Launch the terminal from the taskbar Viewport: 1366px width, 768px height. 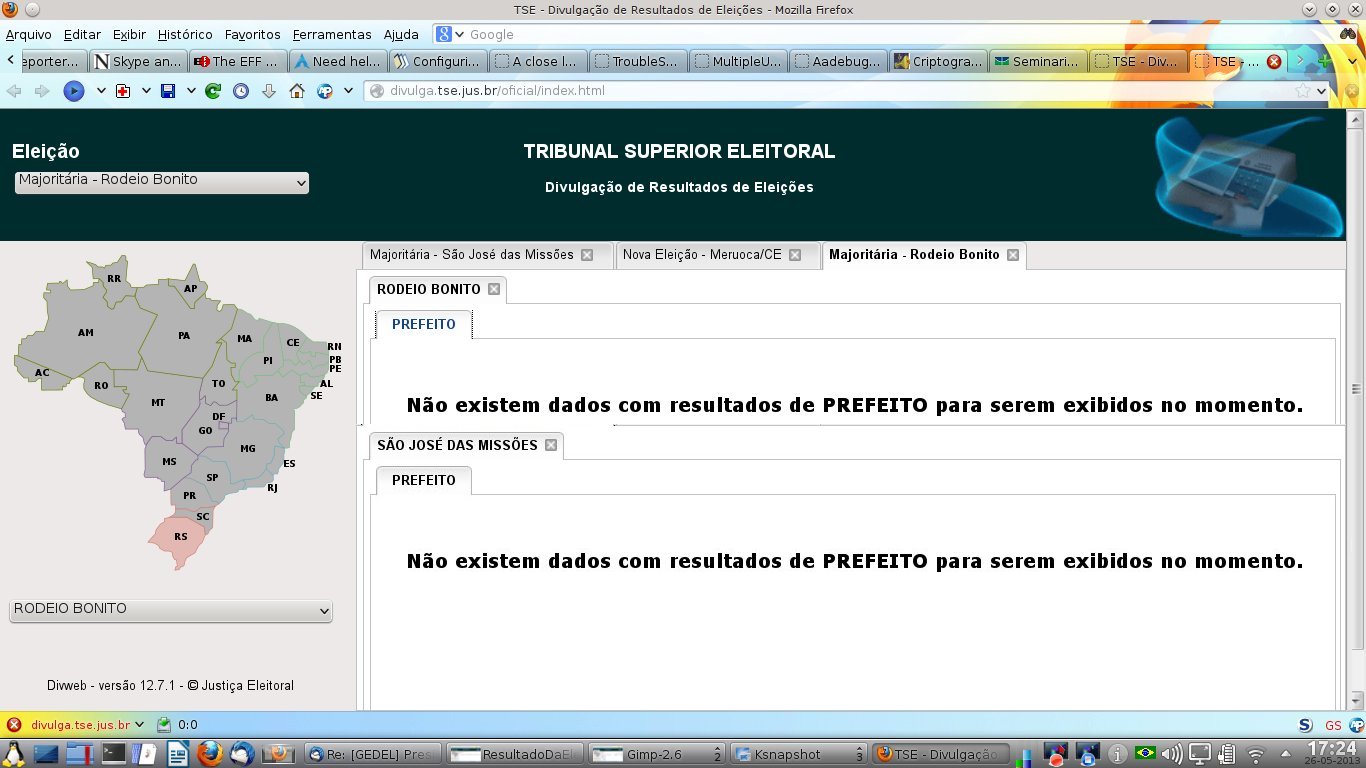pos(114,753)
